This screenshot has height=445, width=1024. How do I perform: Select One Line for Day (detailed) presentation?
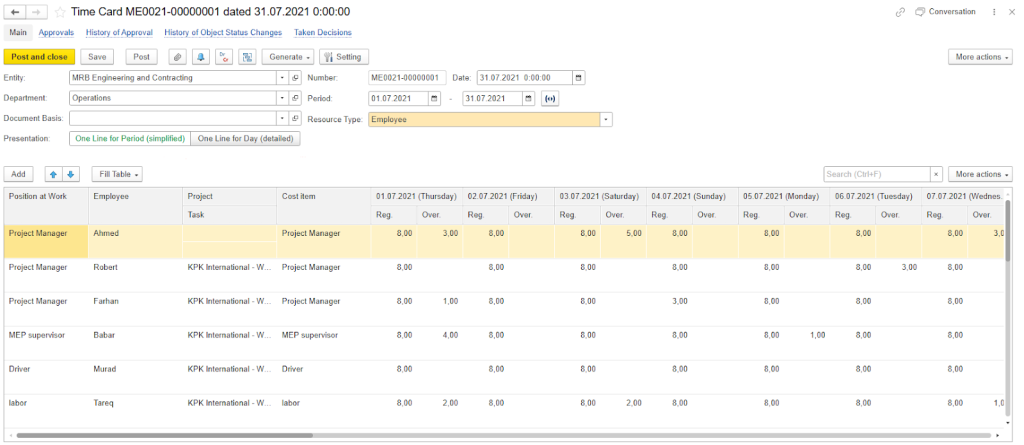(x=245, y=139)
